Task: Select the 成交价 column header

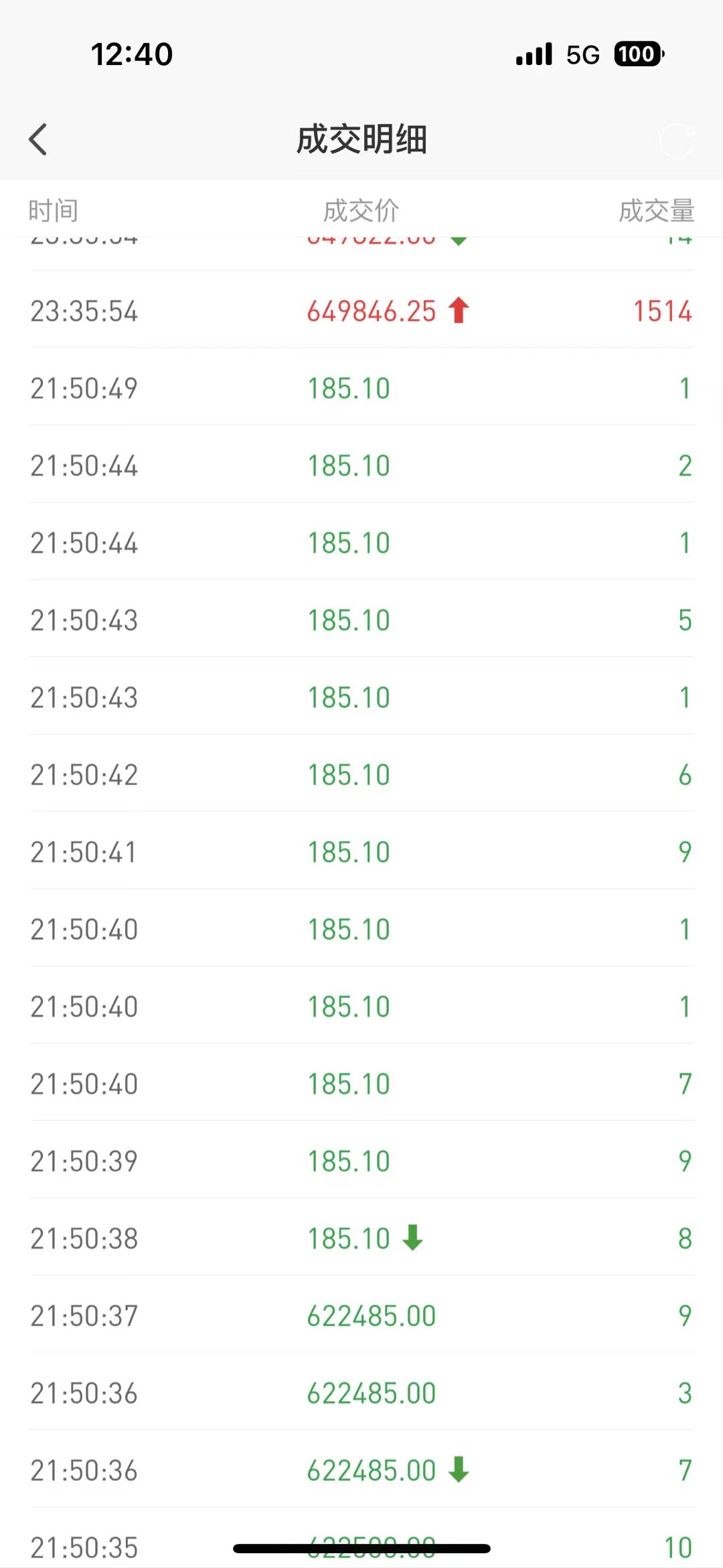Action: click(x=361, y=211)
